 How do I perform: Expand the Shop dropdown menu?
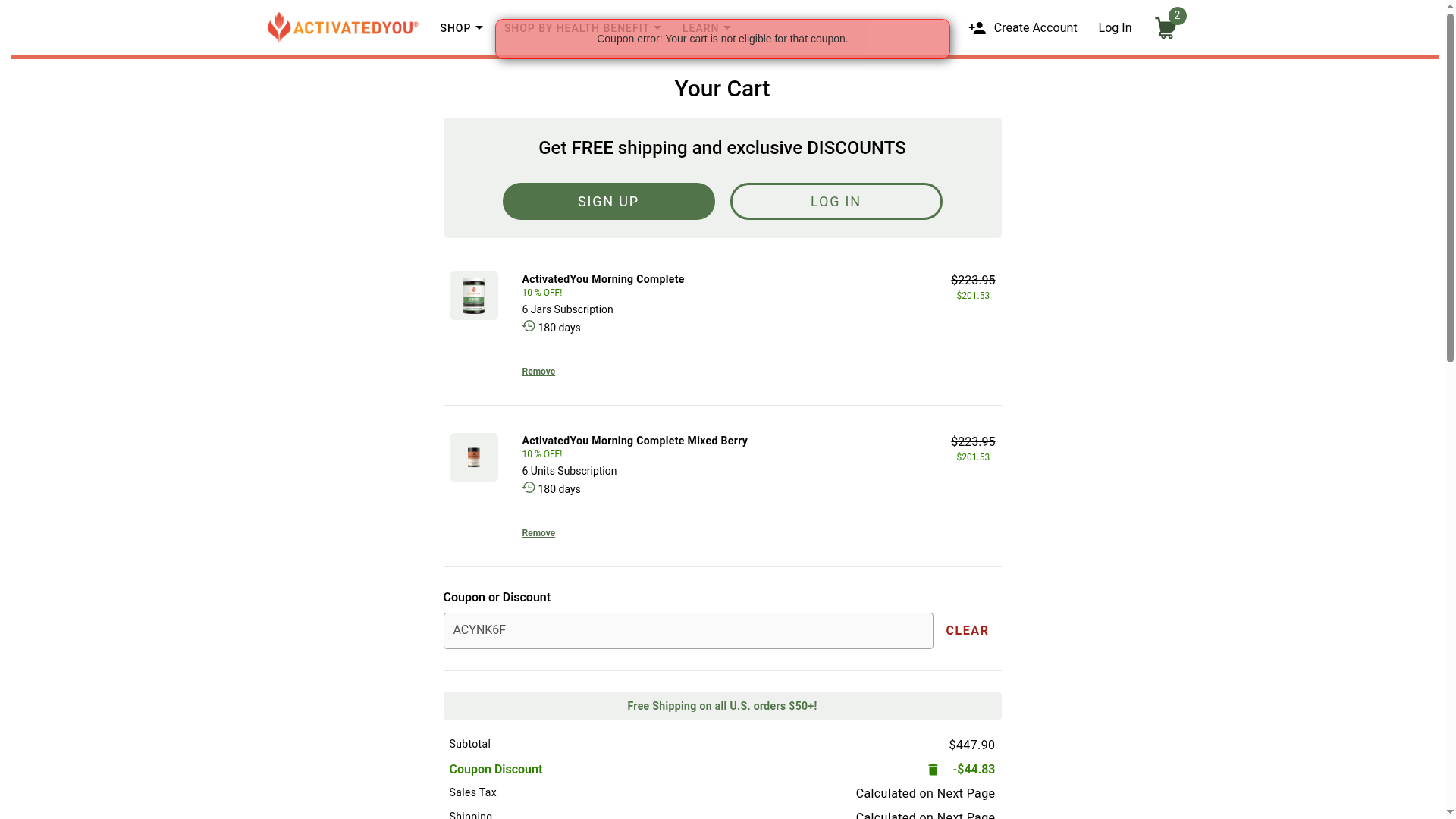click(x=461, y=28)
